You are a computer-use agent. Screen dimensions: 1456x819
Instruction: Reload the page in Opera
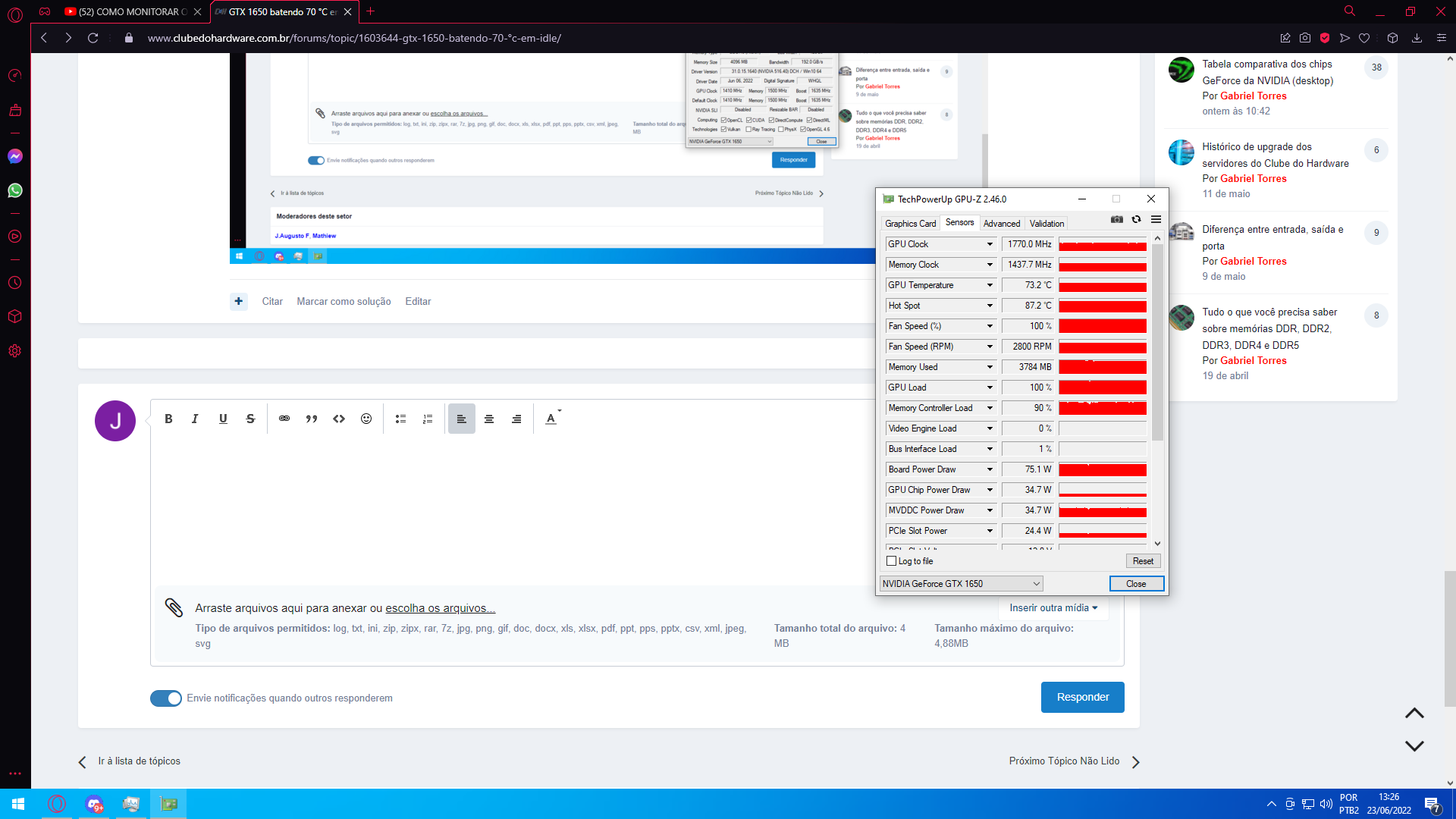tap(93, 38)
